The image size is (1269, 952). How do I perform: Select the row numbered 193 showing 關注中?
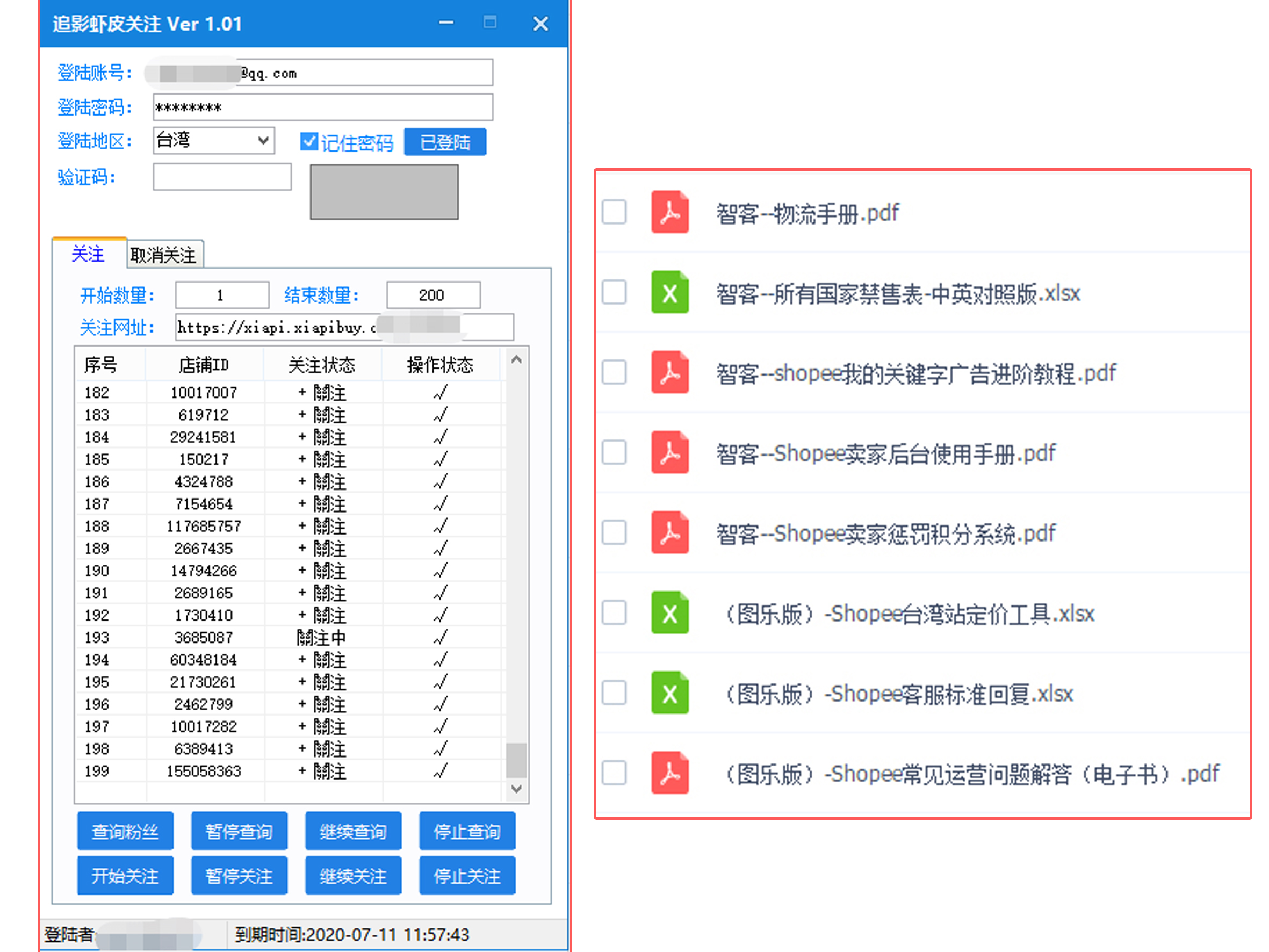tap(290, 638)
